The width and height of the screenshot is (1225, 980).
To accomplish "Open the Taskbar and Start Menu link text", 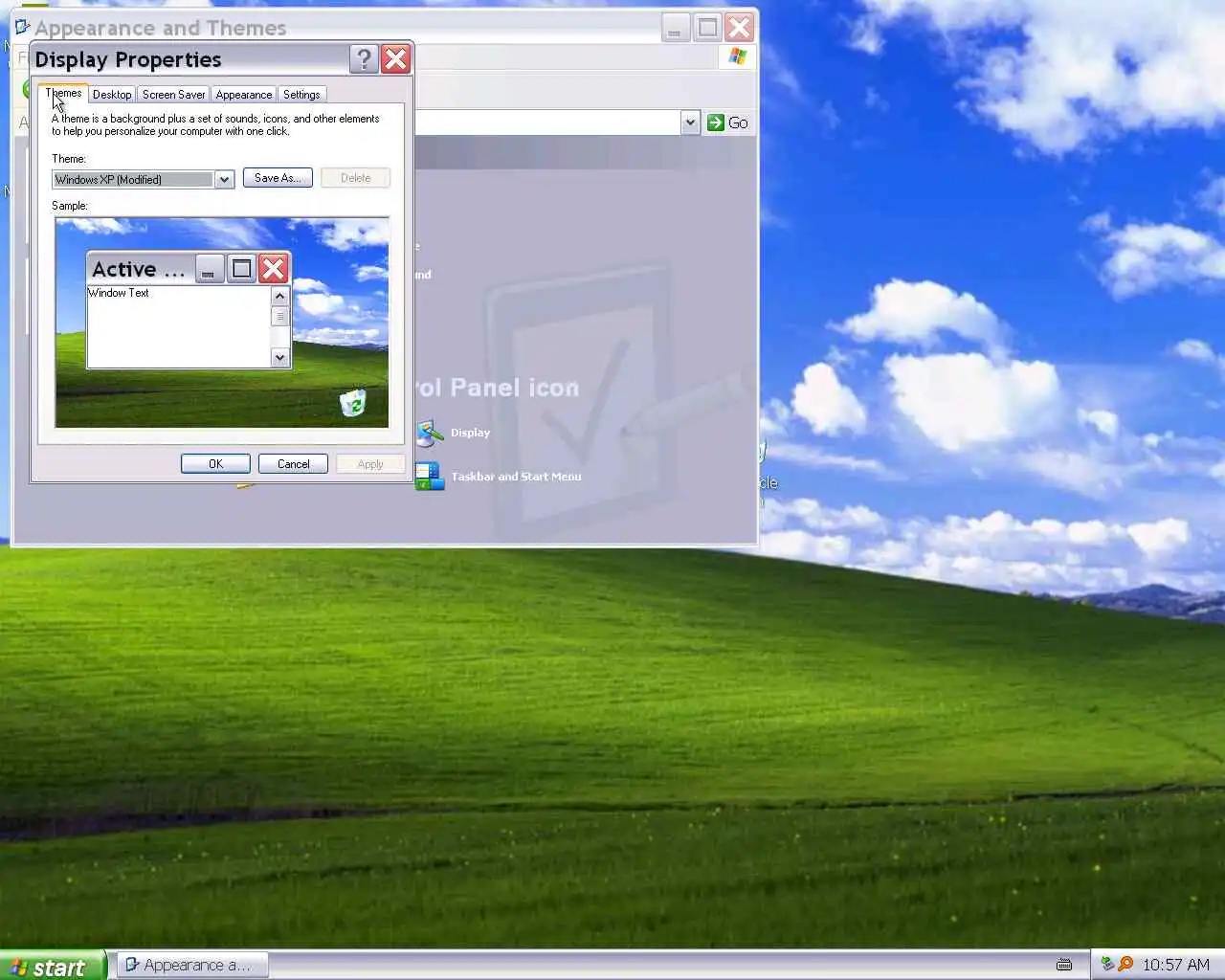I will (x=516, y=477).
